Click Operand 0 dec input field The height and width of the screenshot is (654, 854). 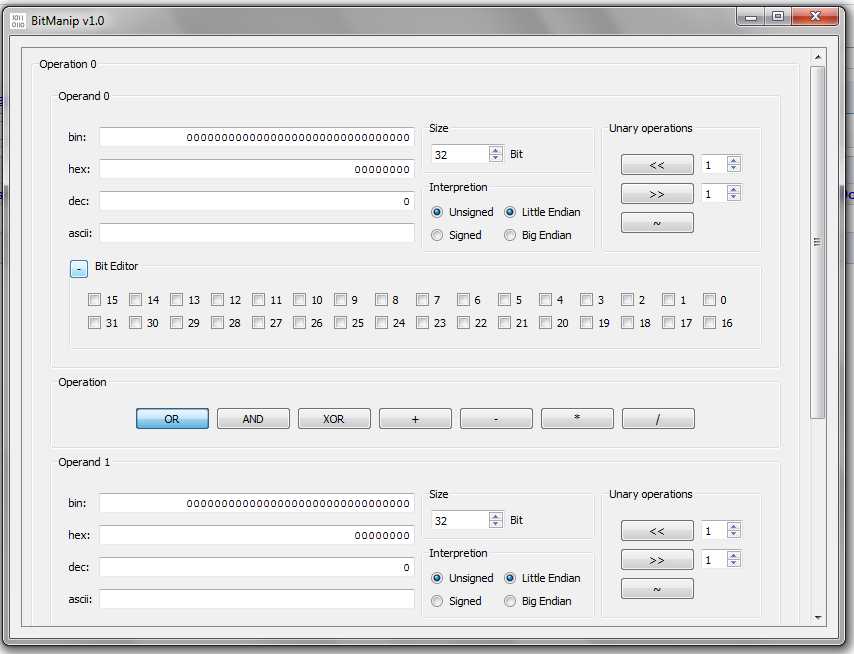[257, 201]
